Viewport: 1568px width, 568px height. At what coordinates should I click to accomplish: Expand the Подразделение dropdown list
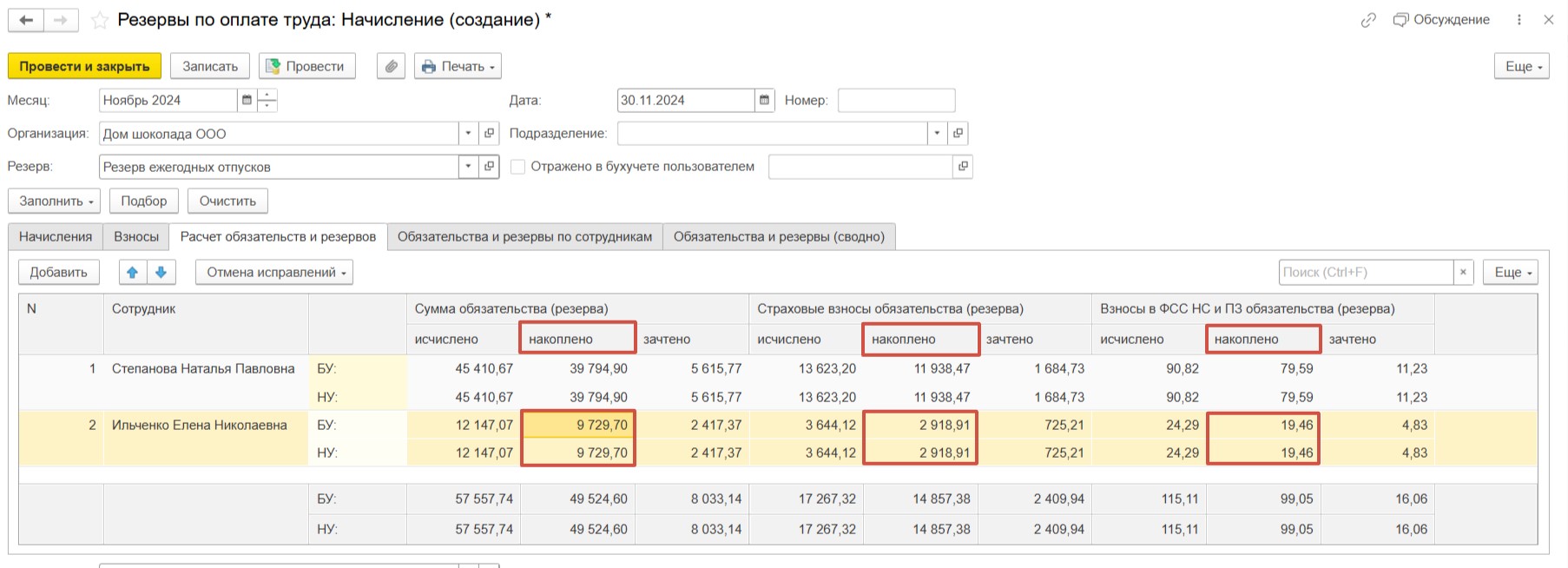coord(936,134)
